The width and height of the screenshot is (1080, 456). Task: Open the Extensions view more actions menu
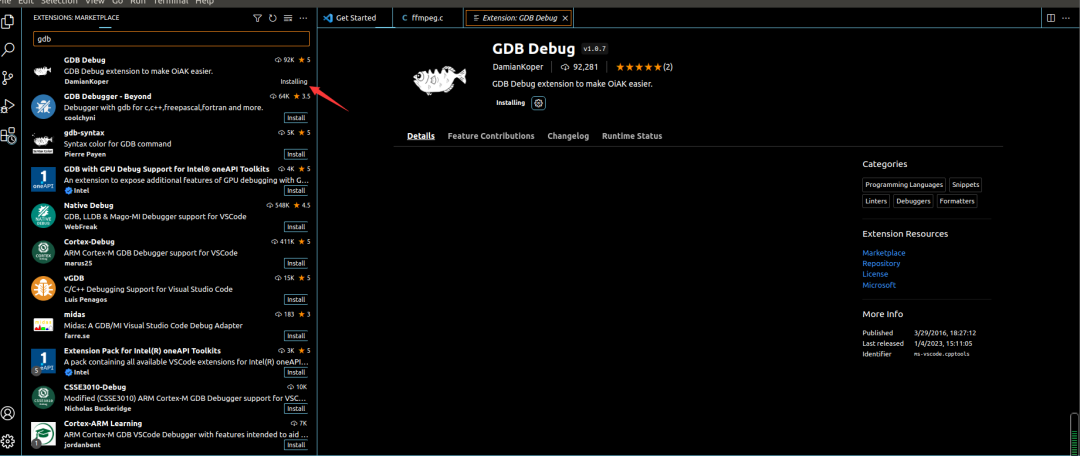pos(302,18)
